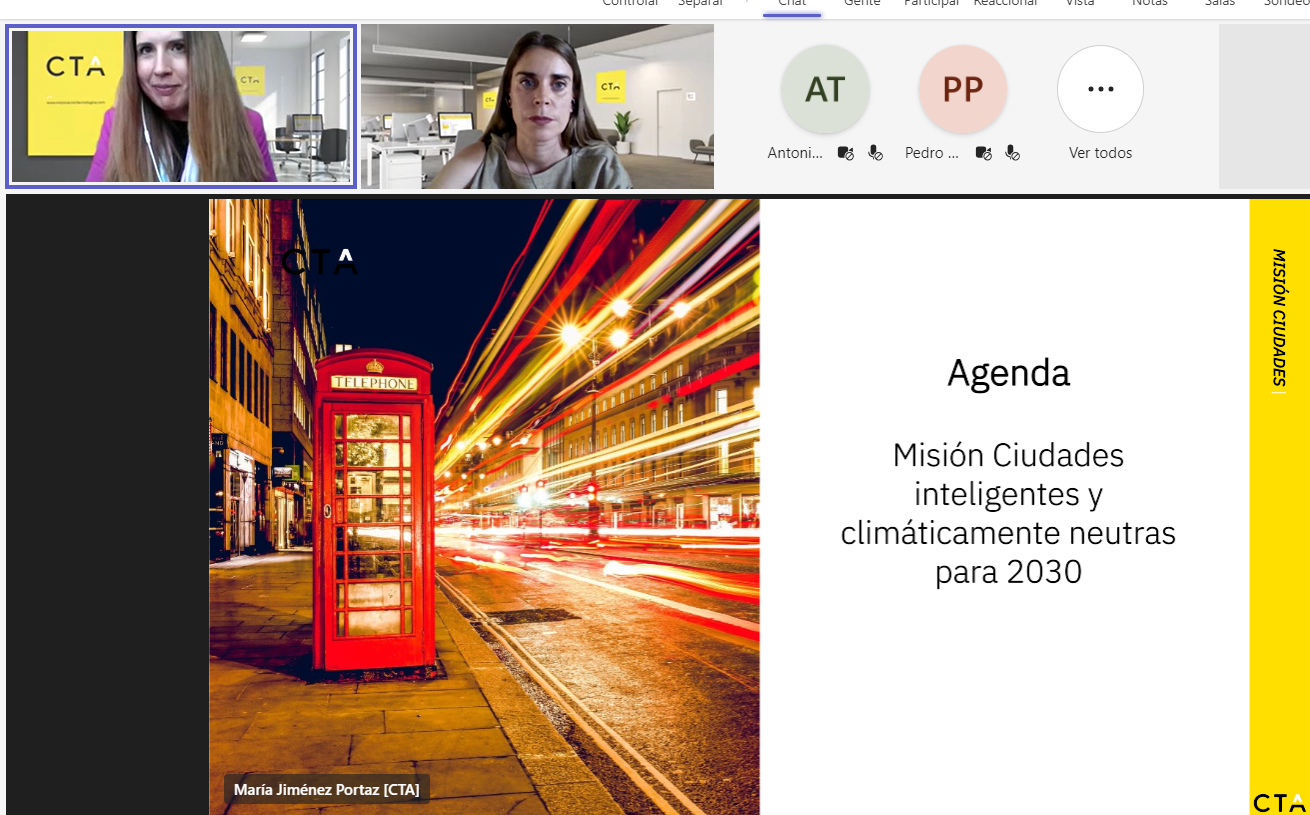Screen dimensions: 1310x815
Task: Open the Vista view options
Action: tap(1079, 3)
